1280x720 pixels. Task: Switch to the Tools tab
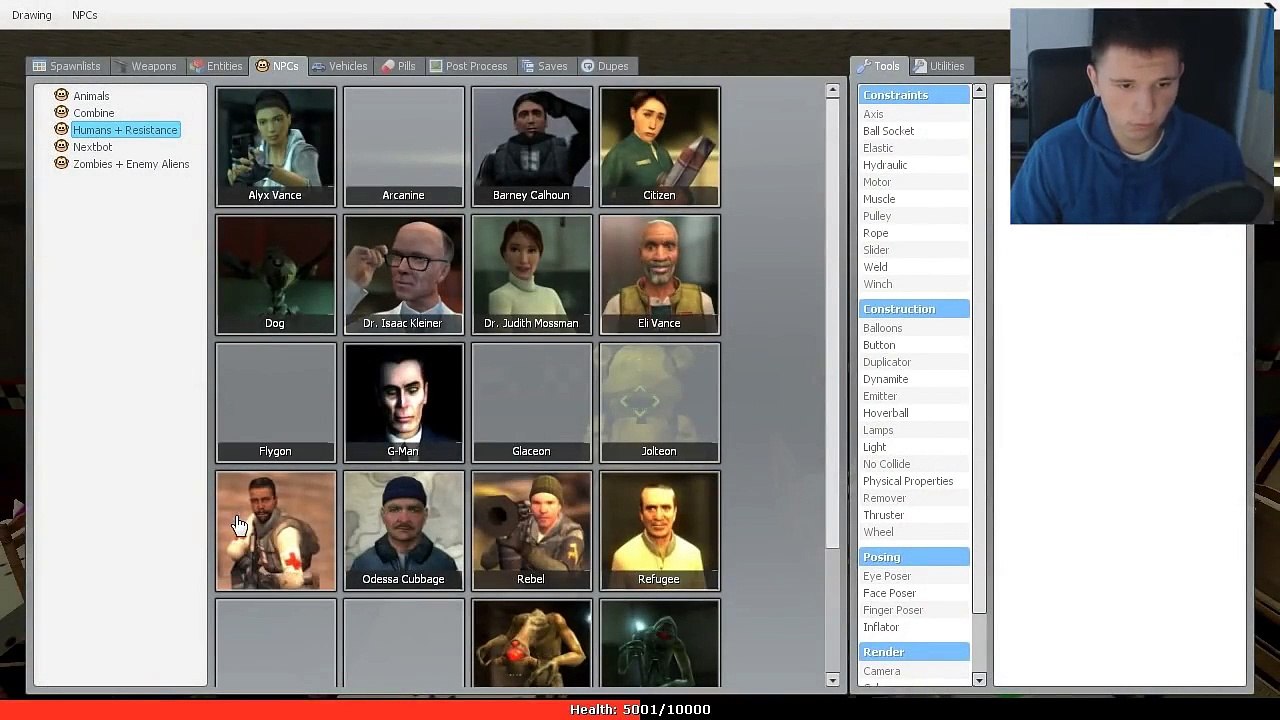click(878, 66)
